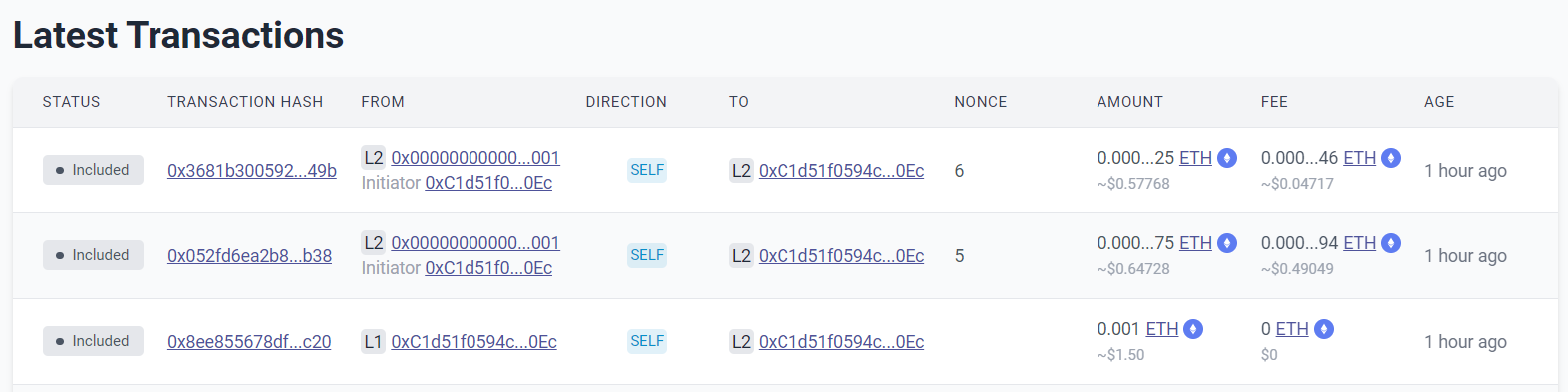Click the ETH icon beside the 0.001 amount
The image size is (1568, 392).
pos(1193,329)
